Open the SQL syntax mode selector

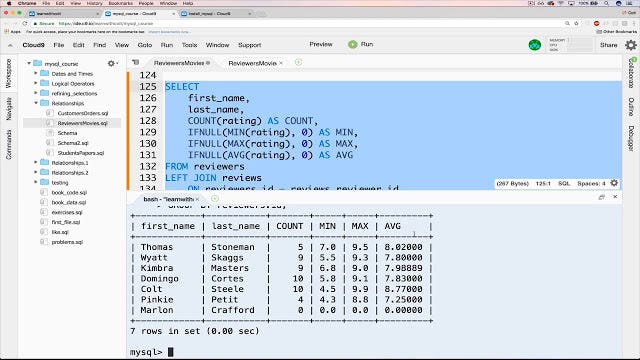click(x=564, y=184)
